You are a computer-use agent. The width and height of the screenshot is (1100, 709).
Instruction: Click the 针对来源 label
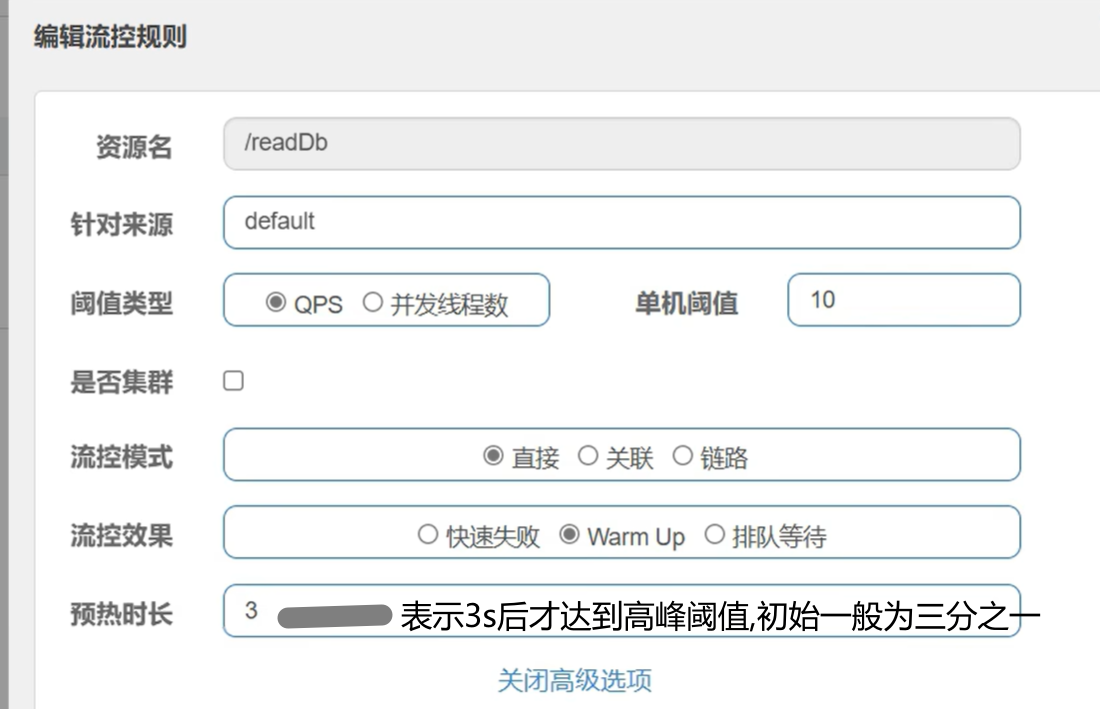[x=121, y=225]
